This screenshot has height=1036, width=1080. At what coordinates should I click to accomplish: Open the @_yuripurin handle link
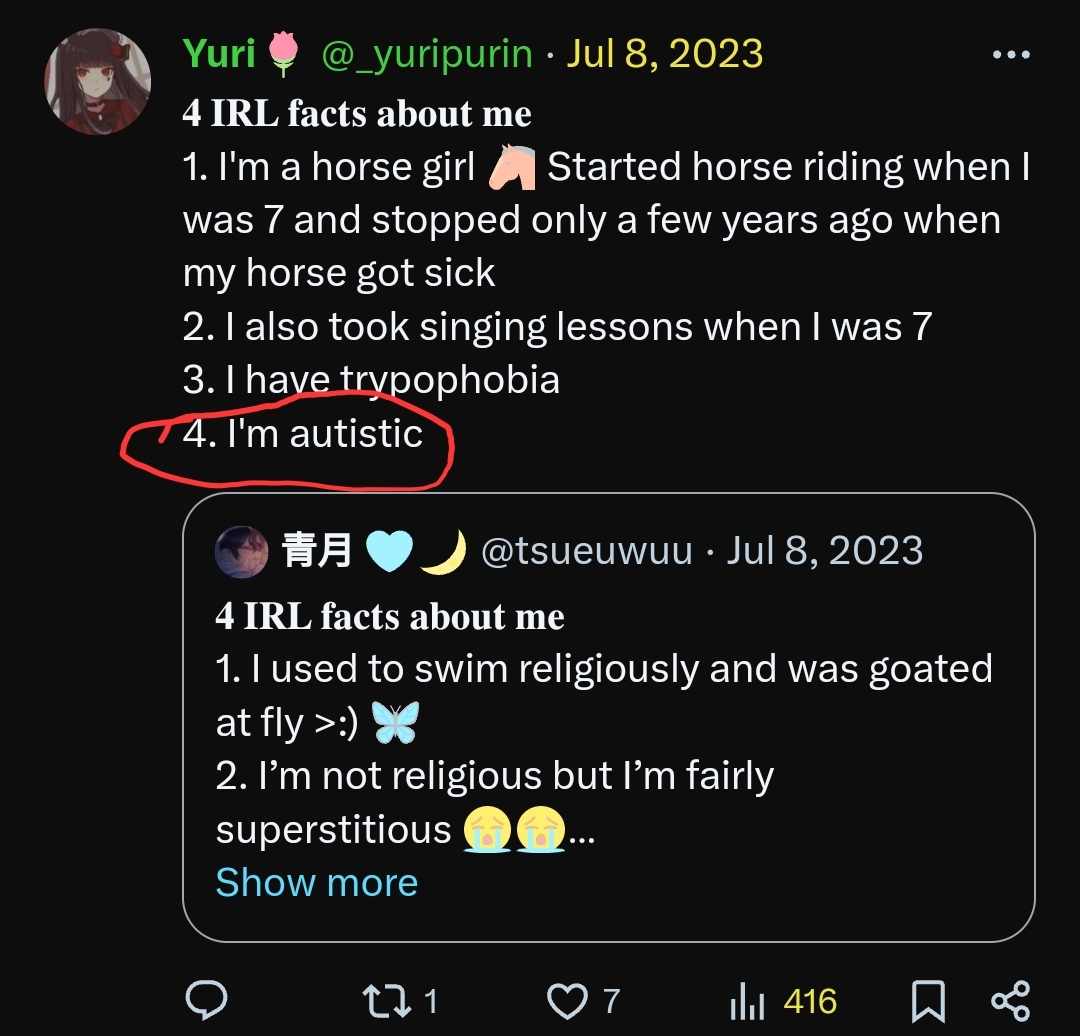[426, 54]
